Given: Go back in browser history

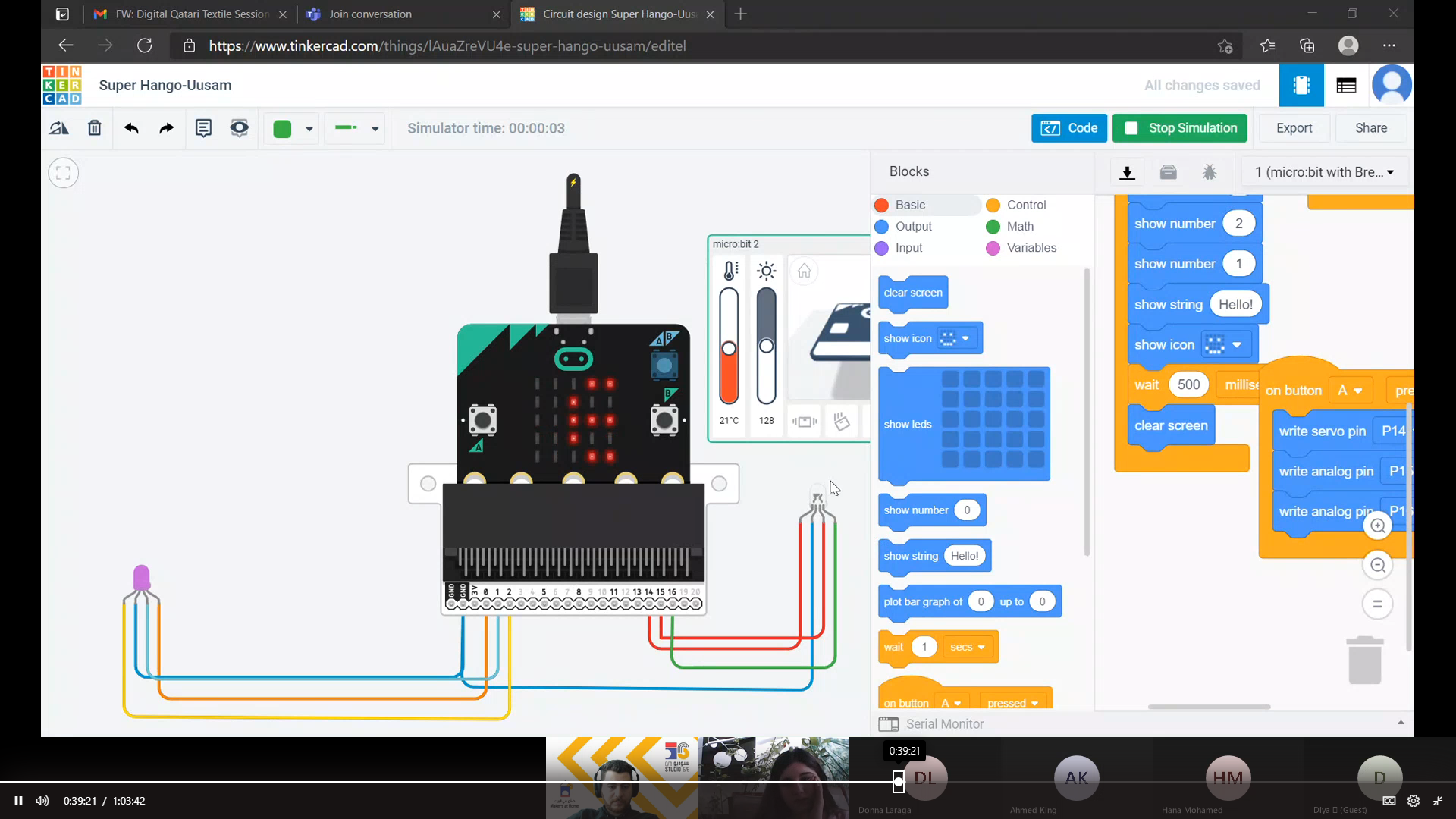Looking at the screenshot, I should (66, 45).
